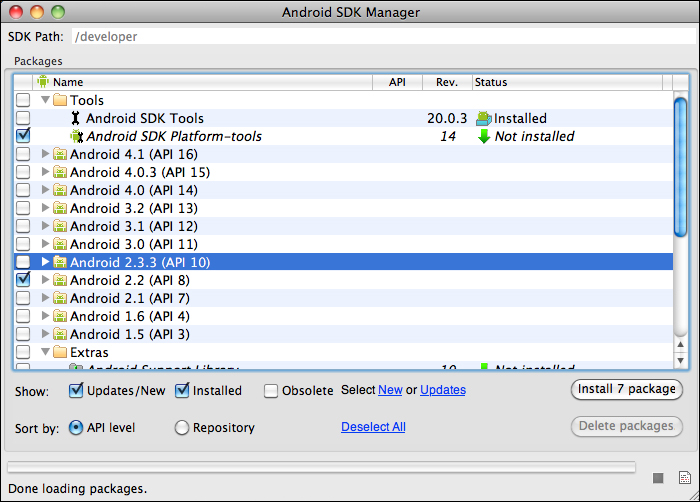Select the Android SDK Tools row text
700x502 pixels.
pyautogui.click(x=145, y=118)
